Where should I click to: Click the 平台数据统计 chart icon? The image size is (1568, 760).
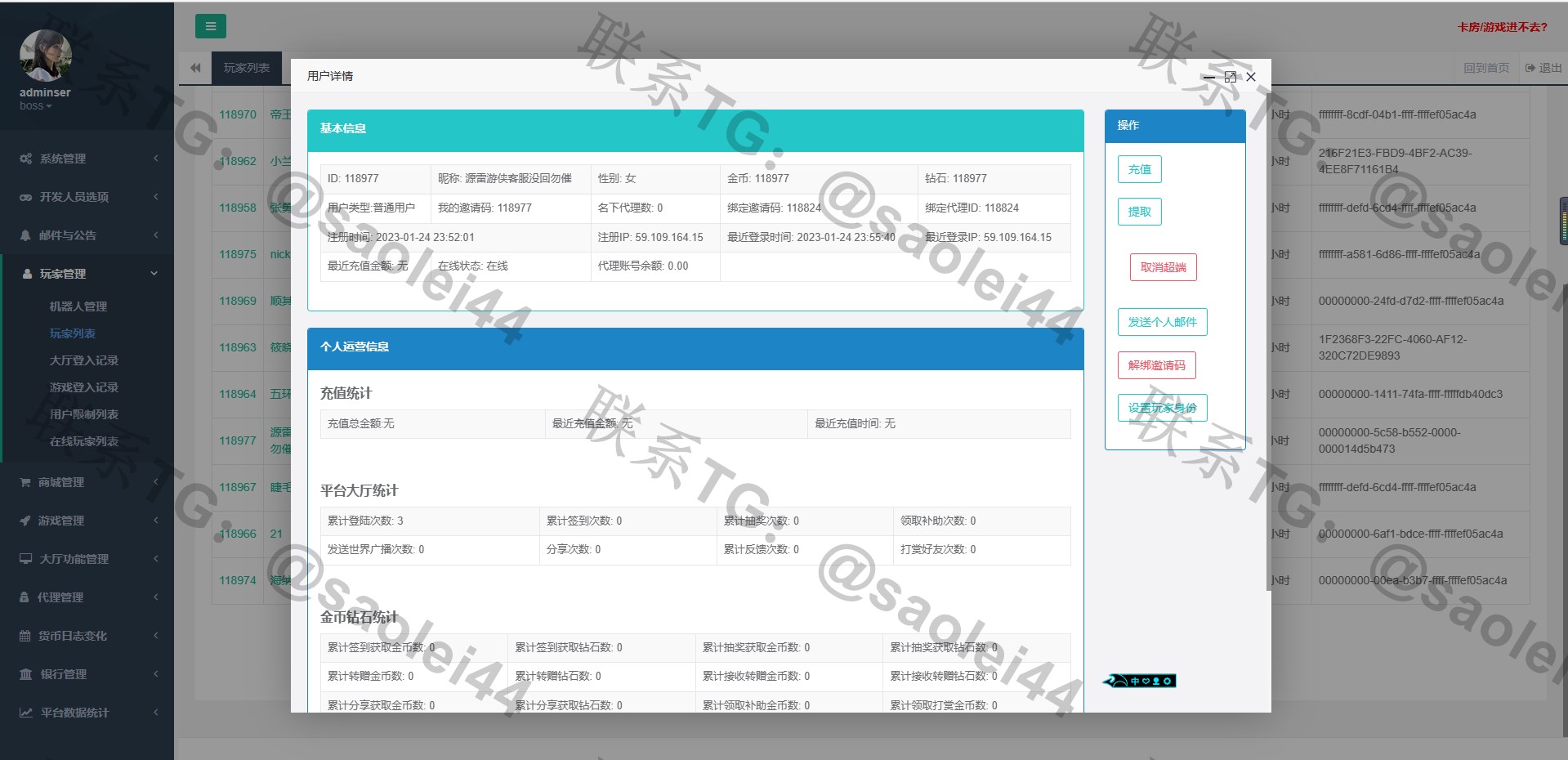click(26, 713)
